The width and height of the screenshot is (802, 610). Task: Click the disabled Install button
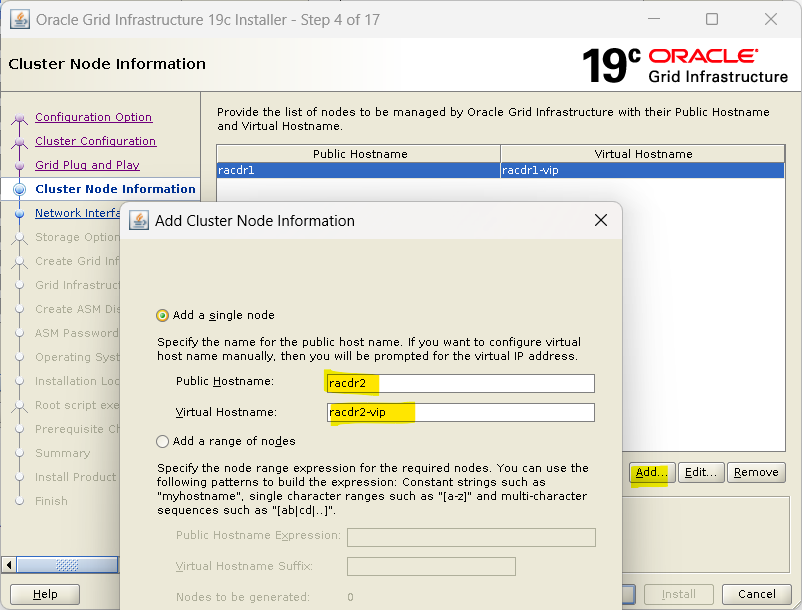(679, 594)
